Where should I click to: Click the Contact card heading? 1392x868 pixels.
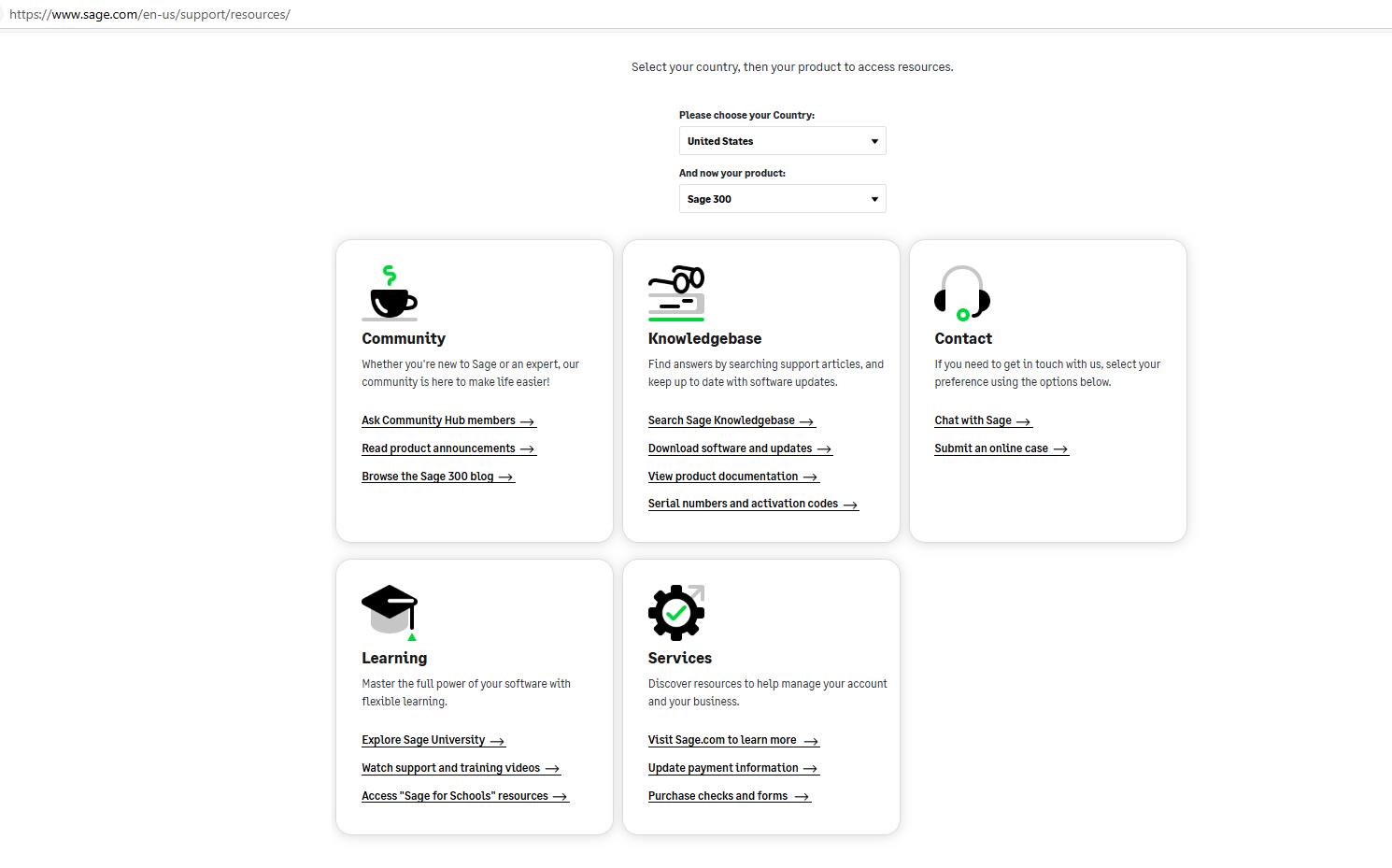point(963,339)
